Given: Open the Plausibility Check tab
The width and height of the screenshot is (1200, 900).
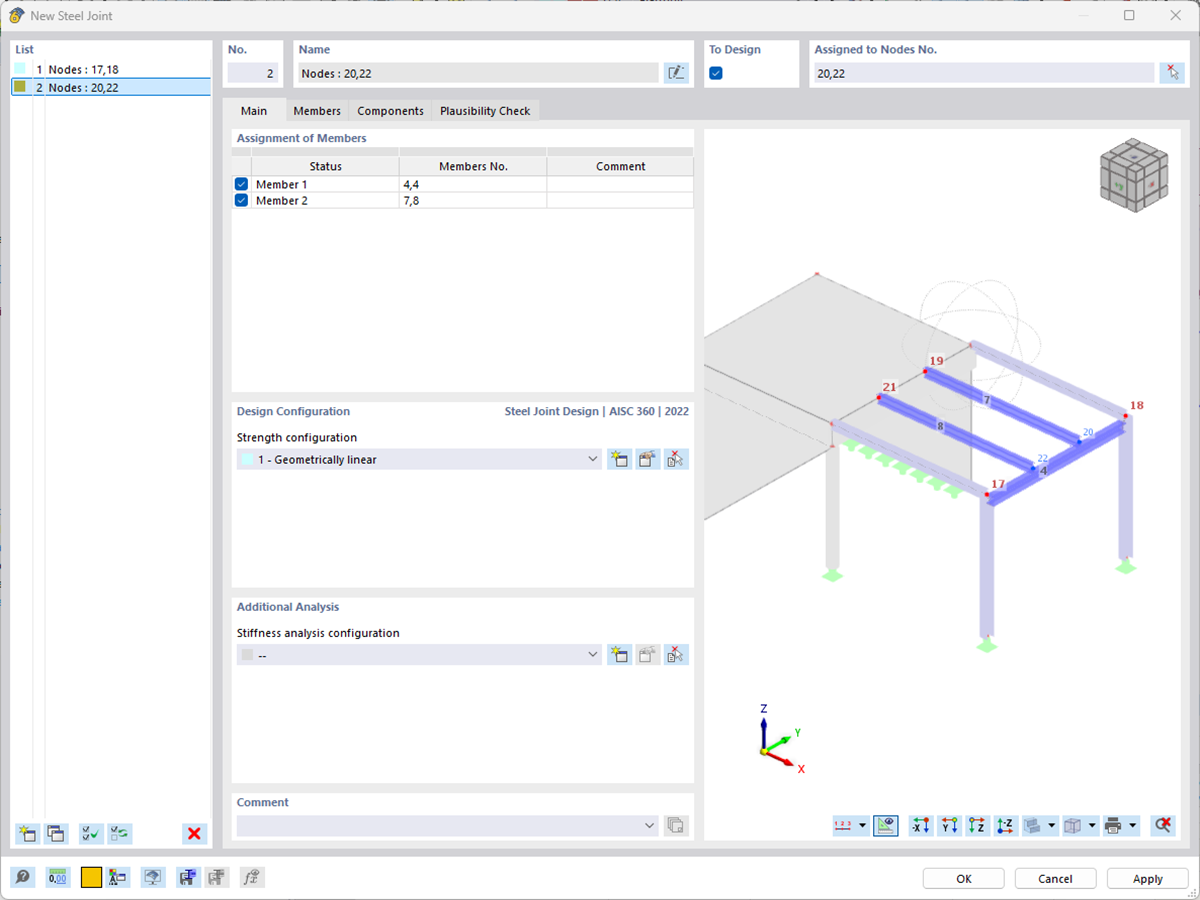Looking at the screenshot, I should pos(485,110).
